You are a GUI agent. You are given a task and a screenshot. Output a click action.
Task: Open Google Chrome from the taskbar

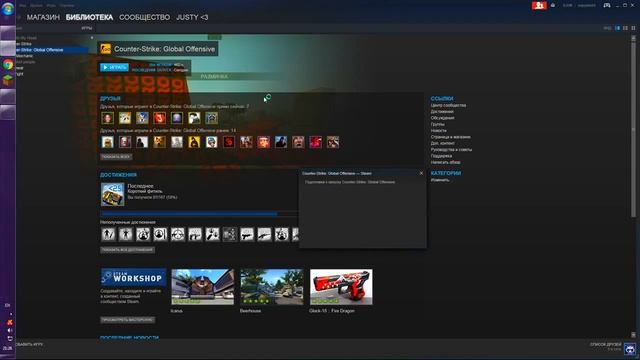click(8, 64)
